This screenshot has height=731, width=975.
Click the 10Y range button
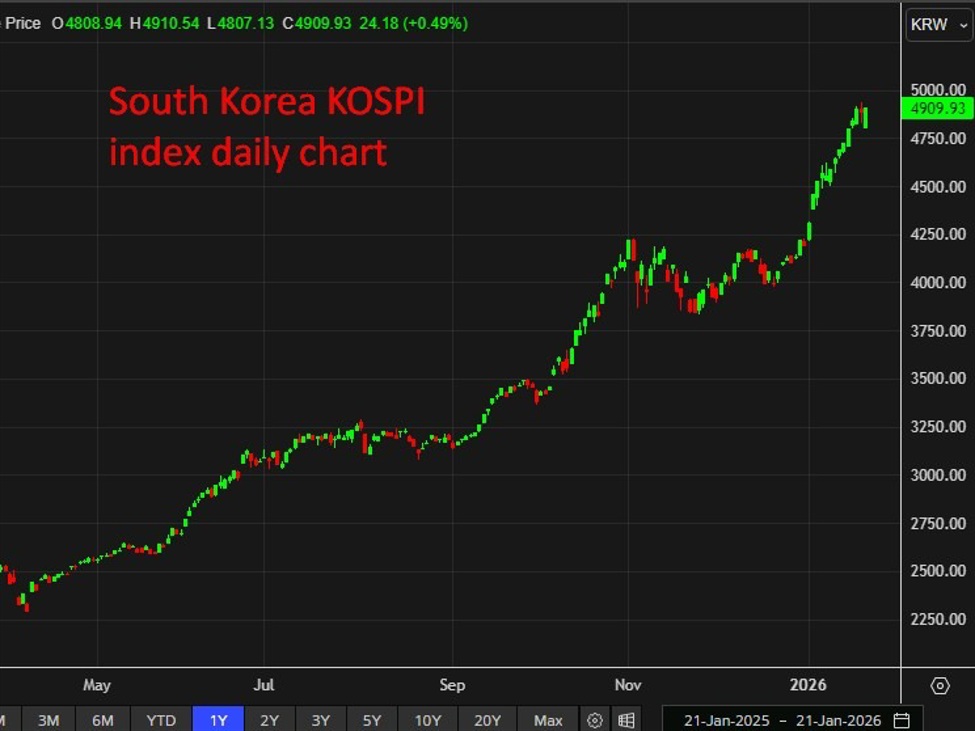tap(427, 719)
